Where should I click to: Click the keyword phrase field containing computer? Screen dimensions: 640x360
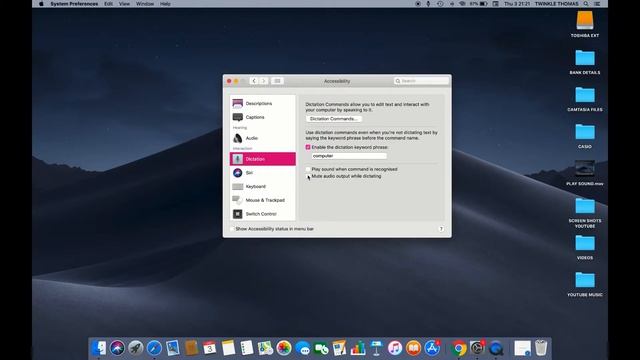point(349,156)
